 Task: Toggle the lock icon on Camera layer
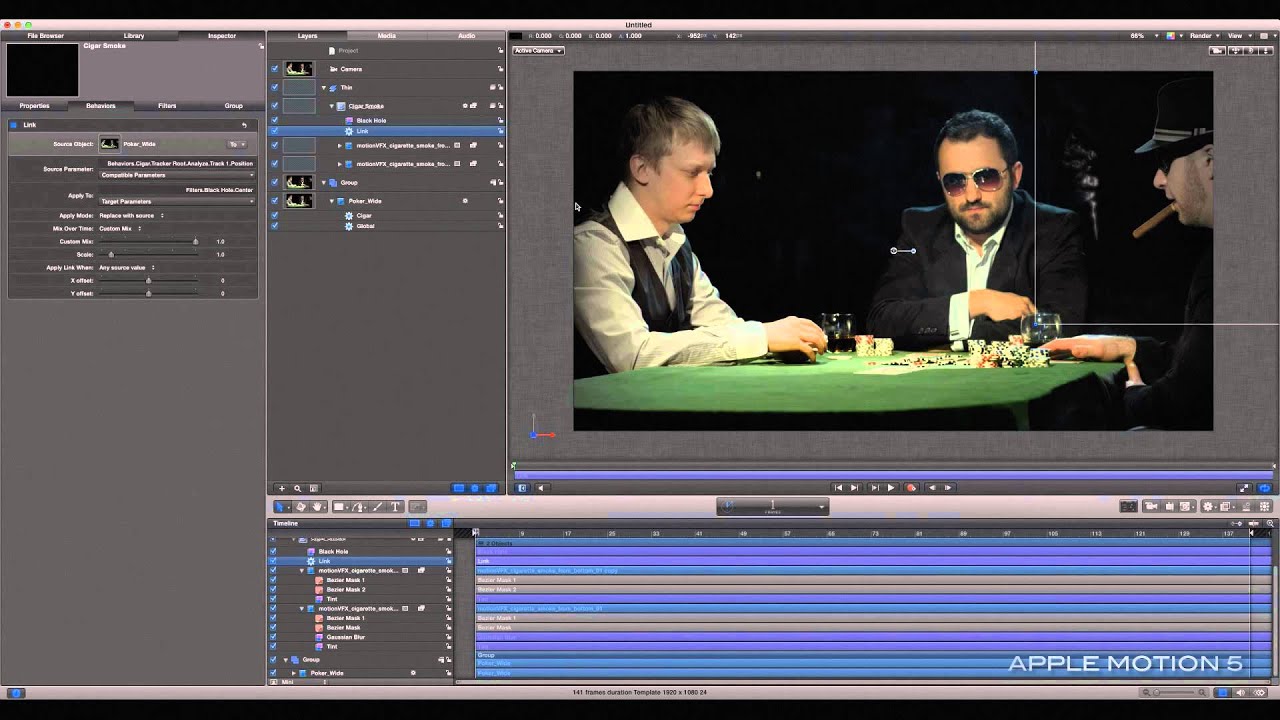point(500,69)
